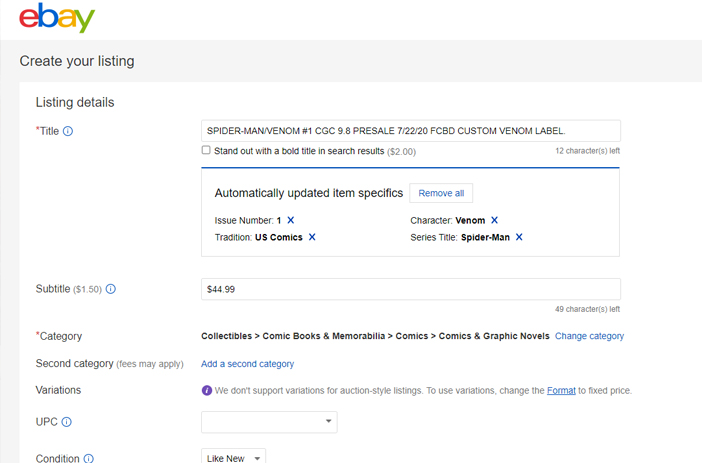This screenshot has height=463, width=702.
Task: Remove the Series Title Spider-Man specific
Action: (x=519, y=237)
